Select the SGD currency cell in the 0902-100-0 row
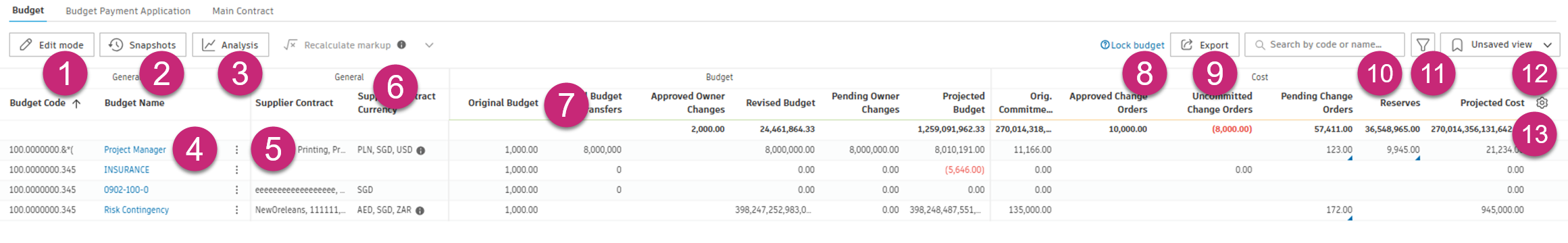Image resolution: width=1568 pixels, height=243 pixels. tap(365, 190)
